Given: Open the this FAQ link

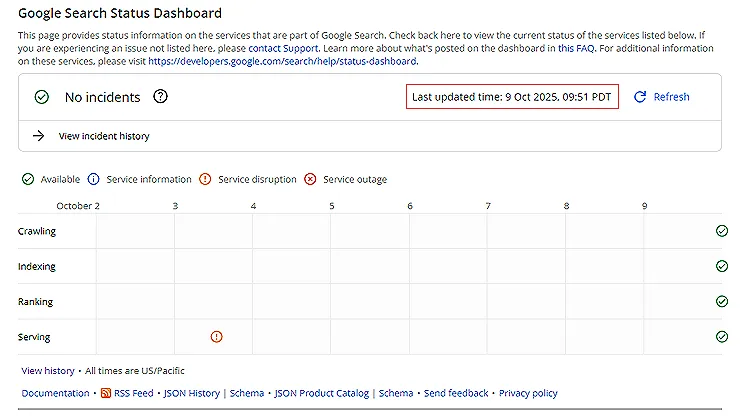Looking at the screenshot, I should [576, 48].
